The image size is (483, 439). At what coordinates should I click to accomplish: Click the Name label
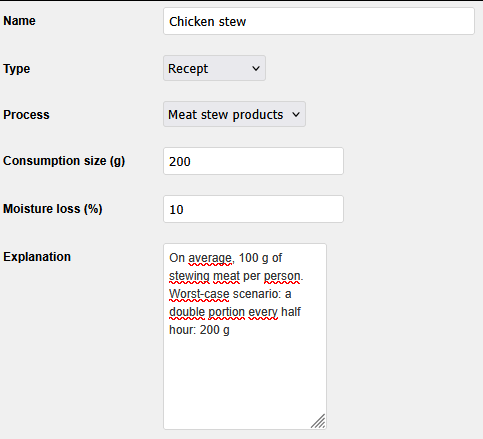click(x=19, y=21)
